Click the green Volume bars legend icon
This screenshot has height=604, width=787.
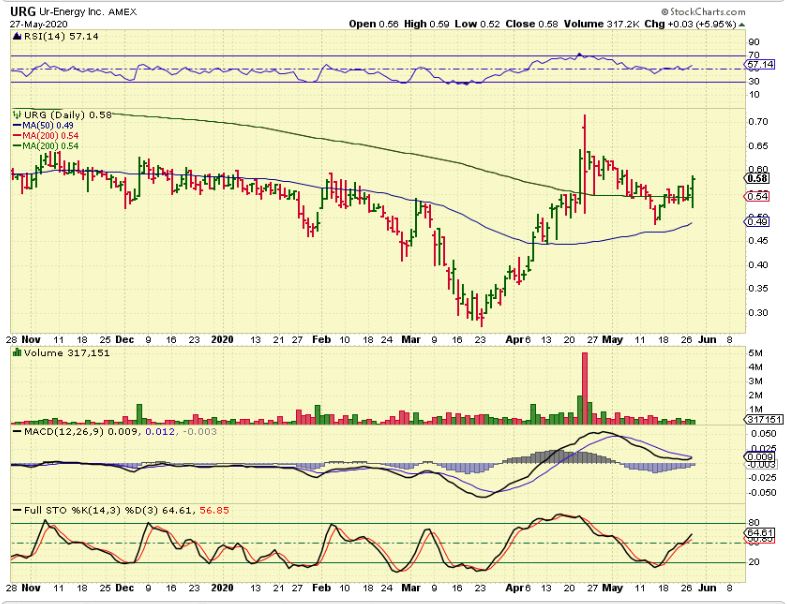coord(15,352)
